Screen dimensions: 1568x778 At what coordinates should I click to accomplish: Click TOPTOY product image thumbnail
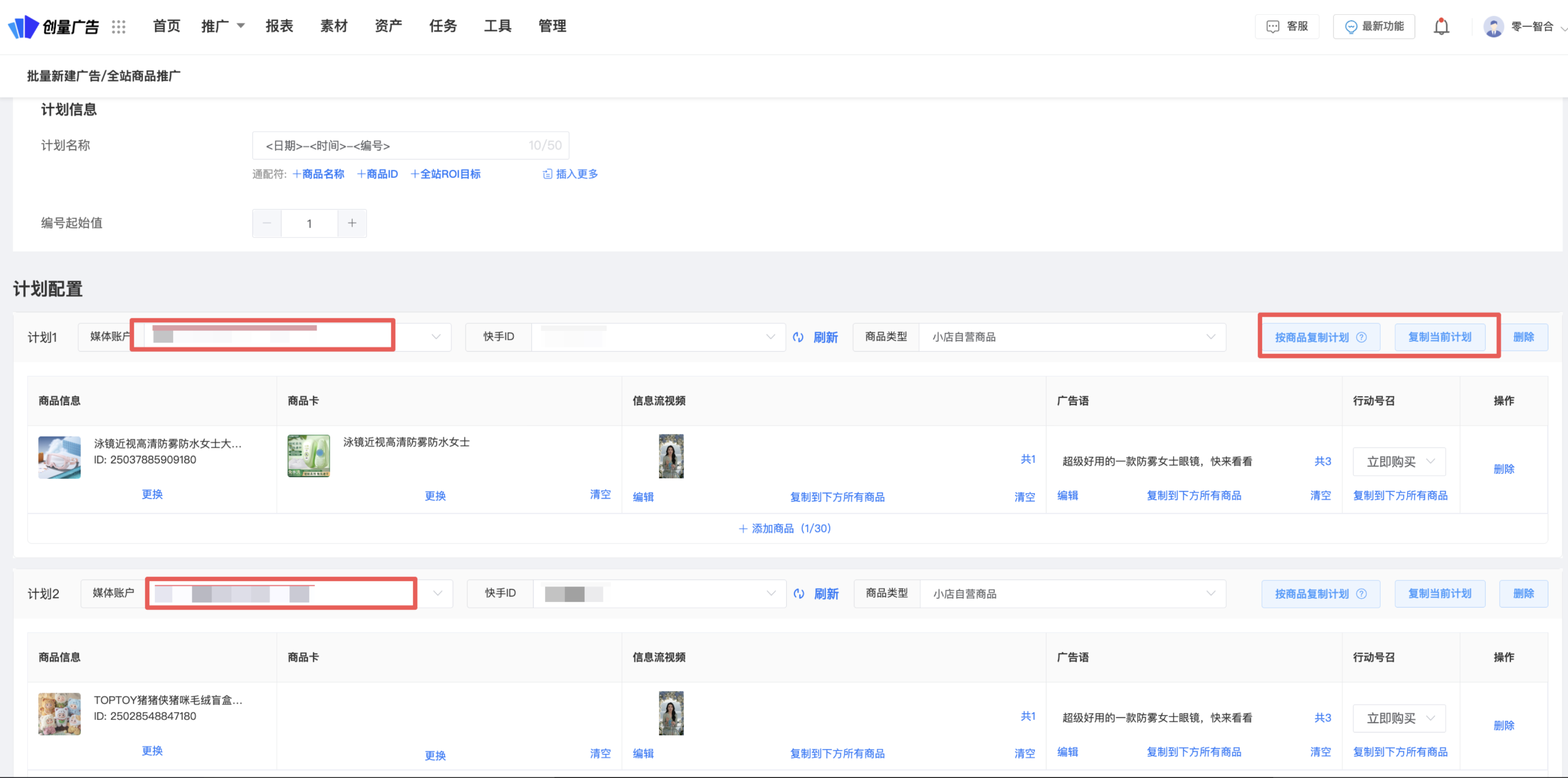tap(59, 713)
